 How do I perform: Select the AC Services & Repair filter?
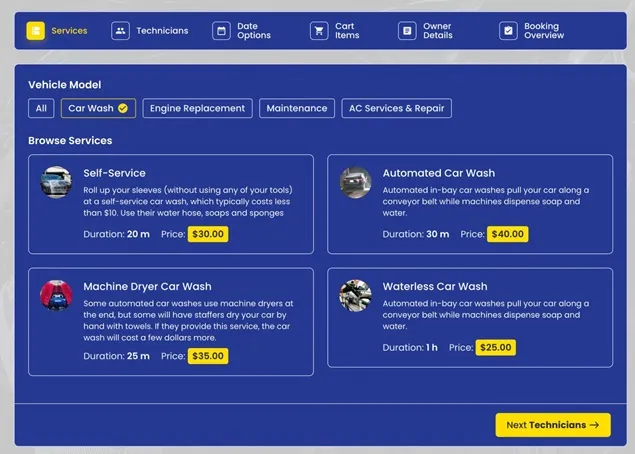point(396,108)
